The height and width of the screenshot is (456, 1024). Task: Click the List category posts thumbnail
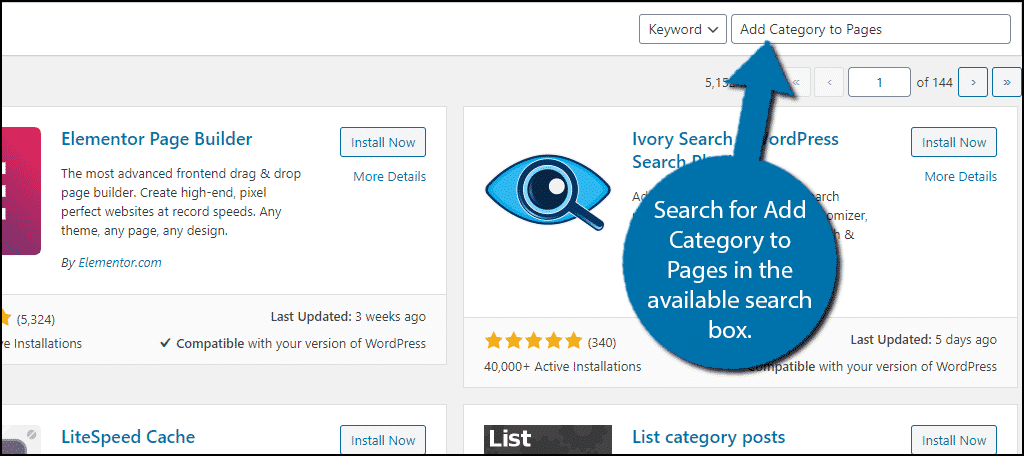pyautogui.click(x=548, y=440)
